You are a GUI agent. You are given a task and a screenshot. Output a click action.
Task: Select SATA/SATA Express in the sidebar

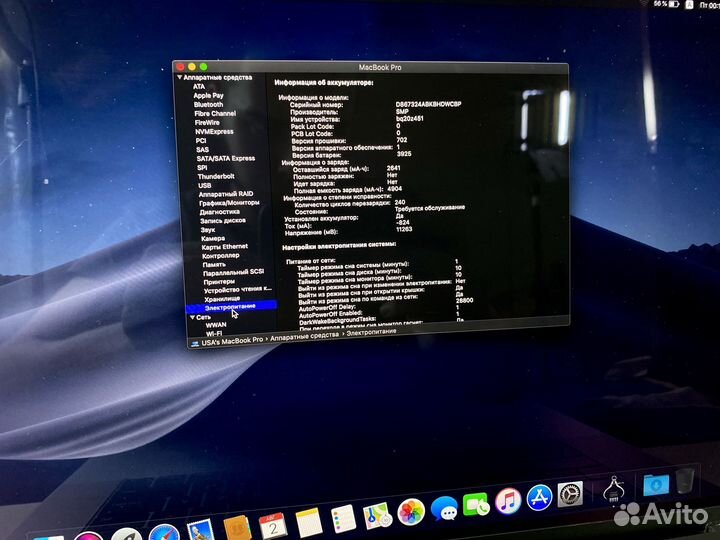pos(226,158)
